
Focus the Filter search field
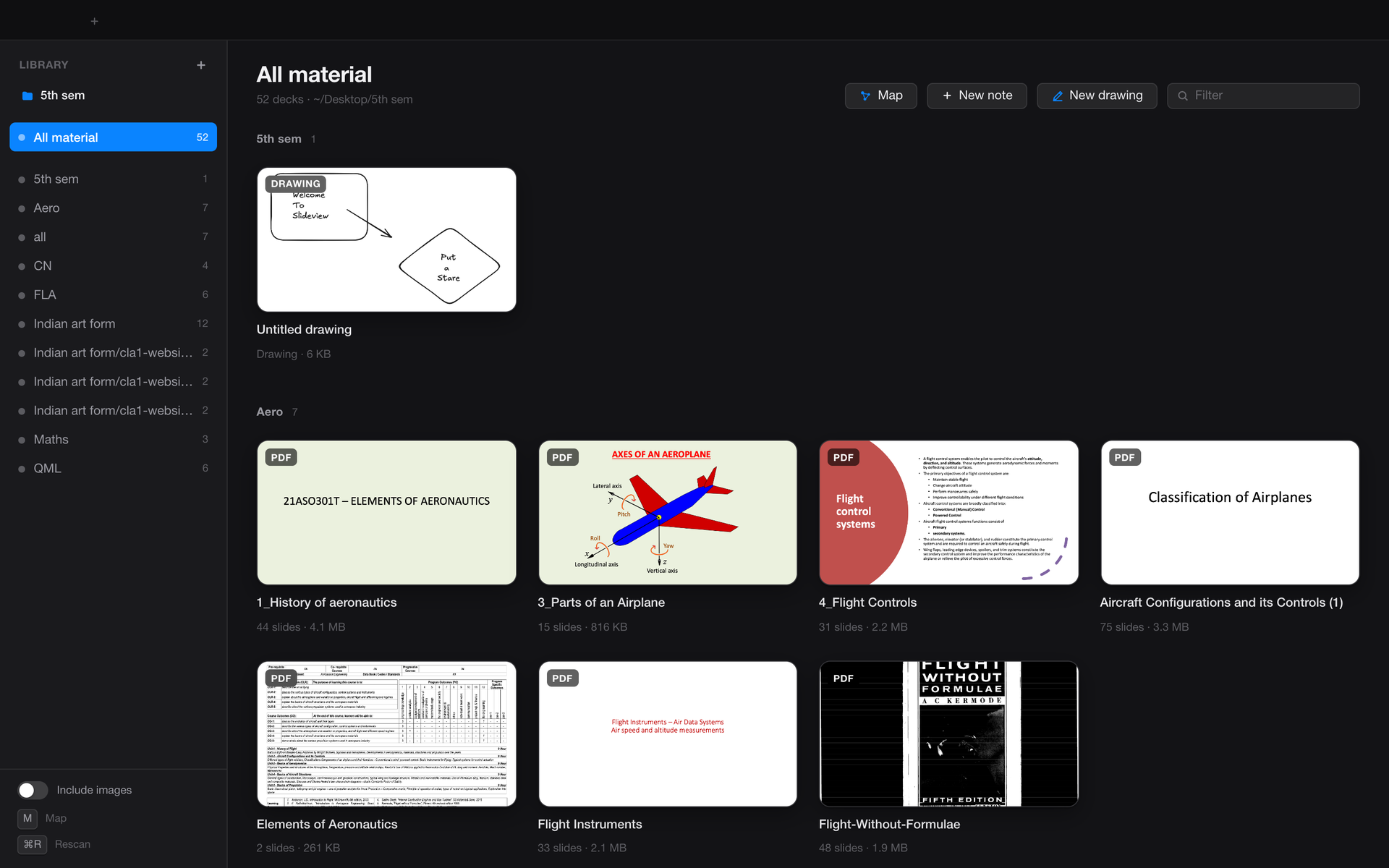pyautogui.click(x=1263, y=95)
